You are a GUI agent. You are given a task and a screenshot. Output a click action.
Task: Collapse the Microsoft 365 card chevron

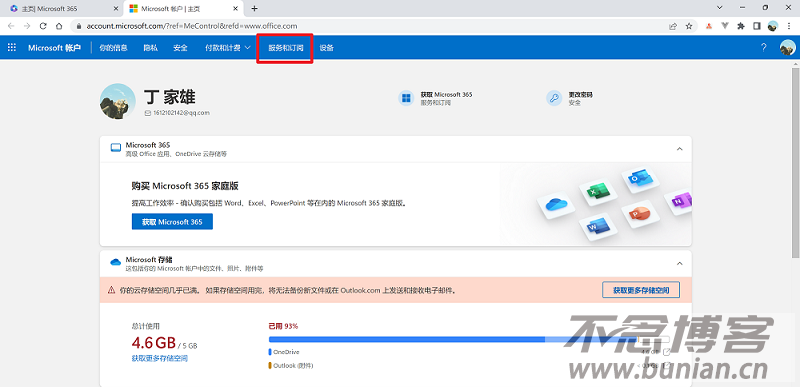click(x=679, y=149)
